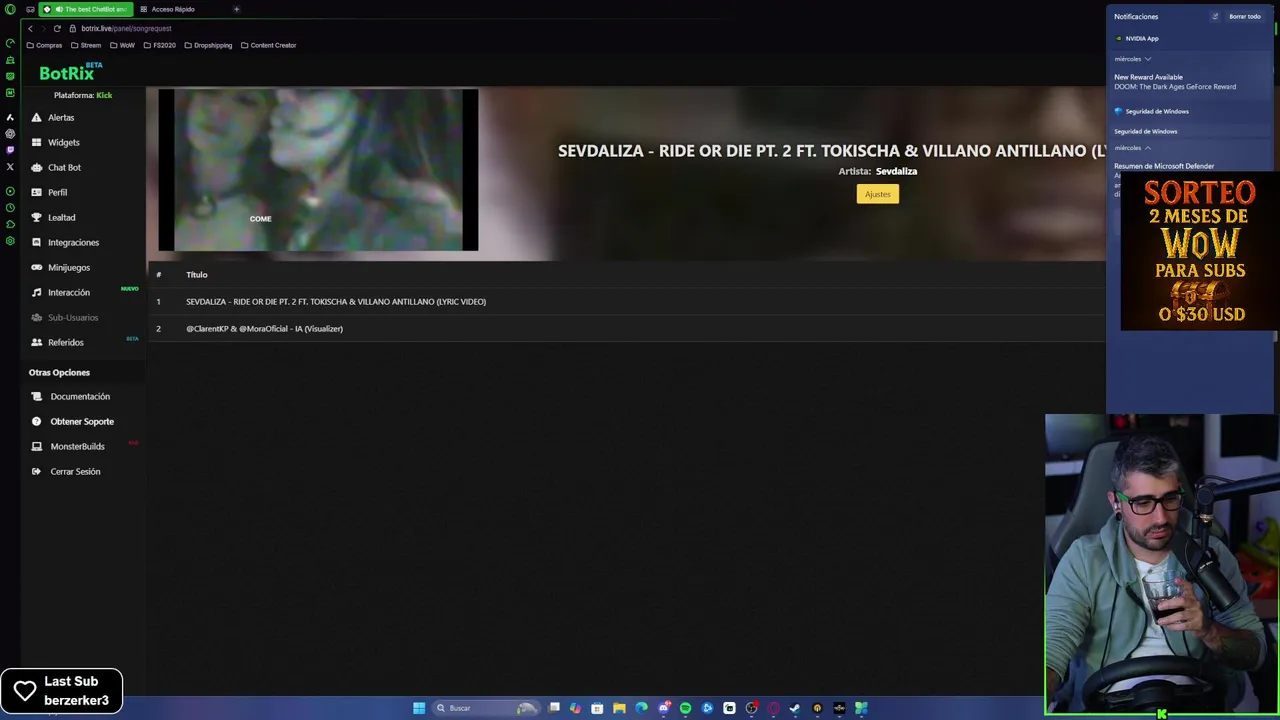Screen dimensions: 1280x720
Task: Open MonsterBuilds laptop icon
Action: click(x=37, y=446)
